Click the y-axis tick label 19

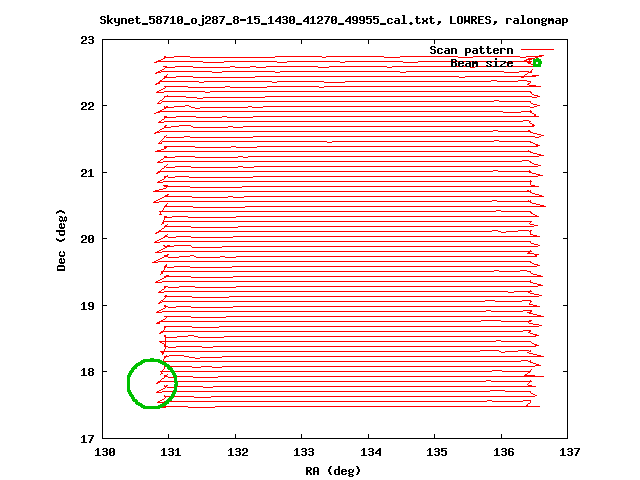tap(87, 306)
